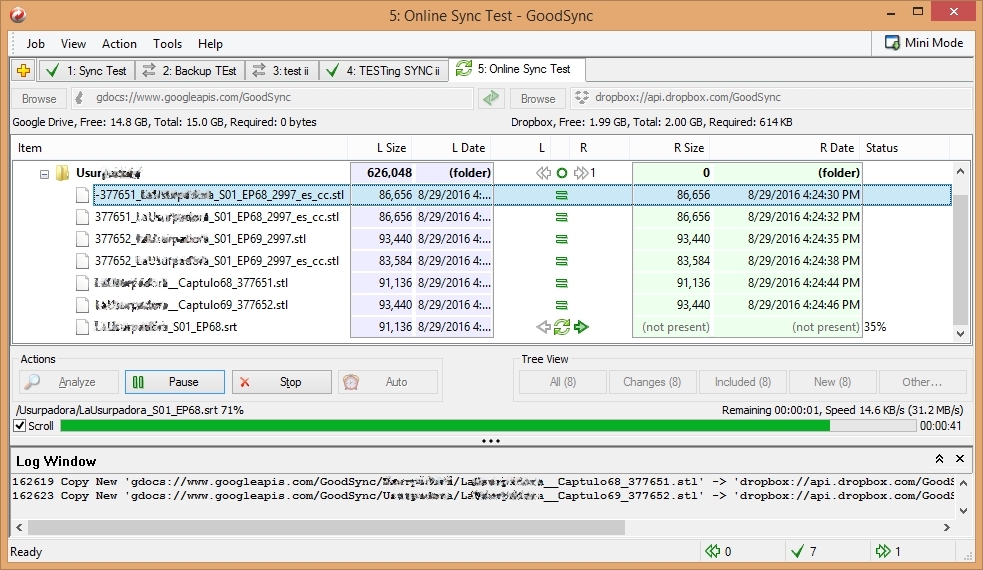Image resolution: width=983 pixels, height=570 pixels.
Task: Click equal icon for Captulo68_377651.stl row
Action: (562, 283)
